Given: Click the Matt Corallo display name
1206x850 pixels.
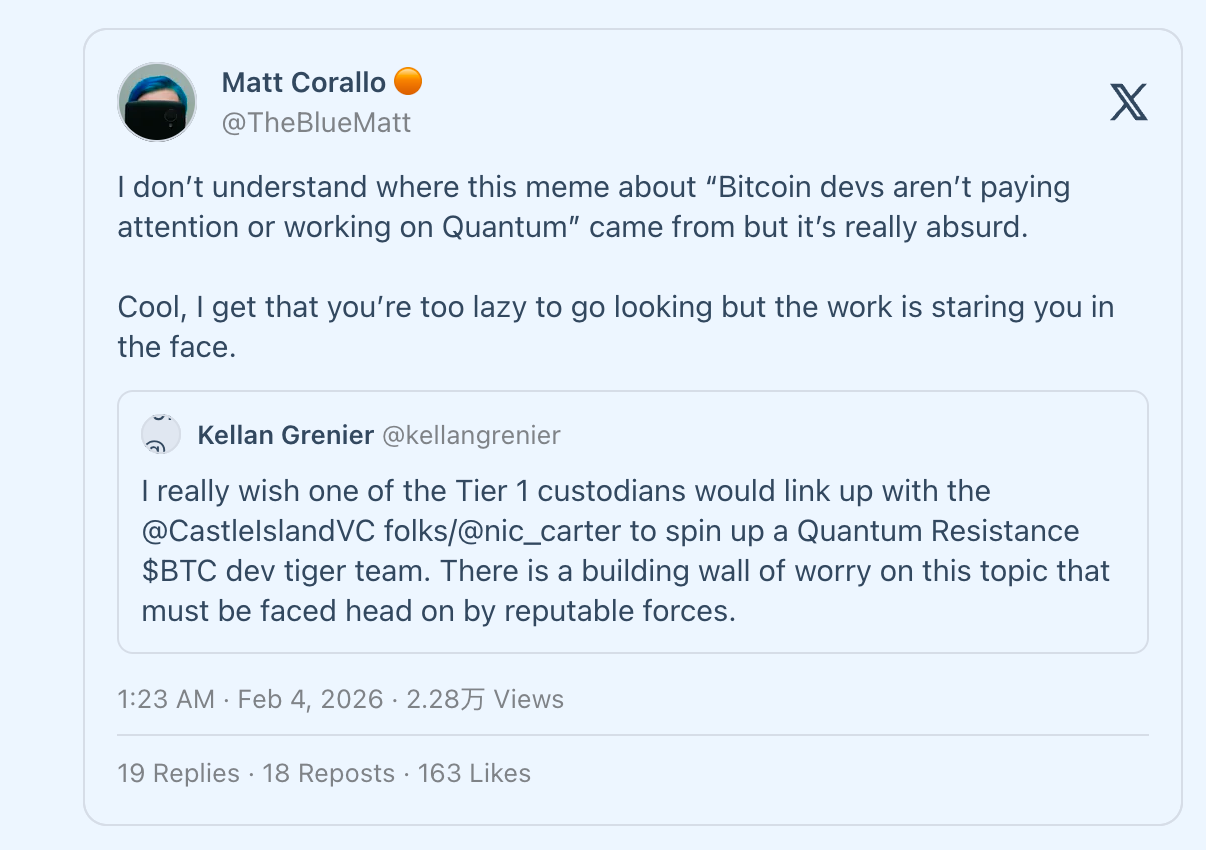Looking at the screenshot, I should (304, 82).
